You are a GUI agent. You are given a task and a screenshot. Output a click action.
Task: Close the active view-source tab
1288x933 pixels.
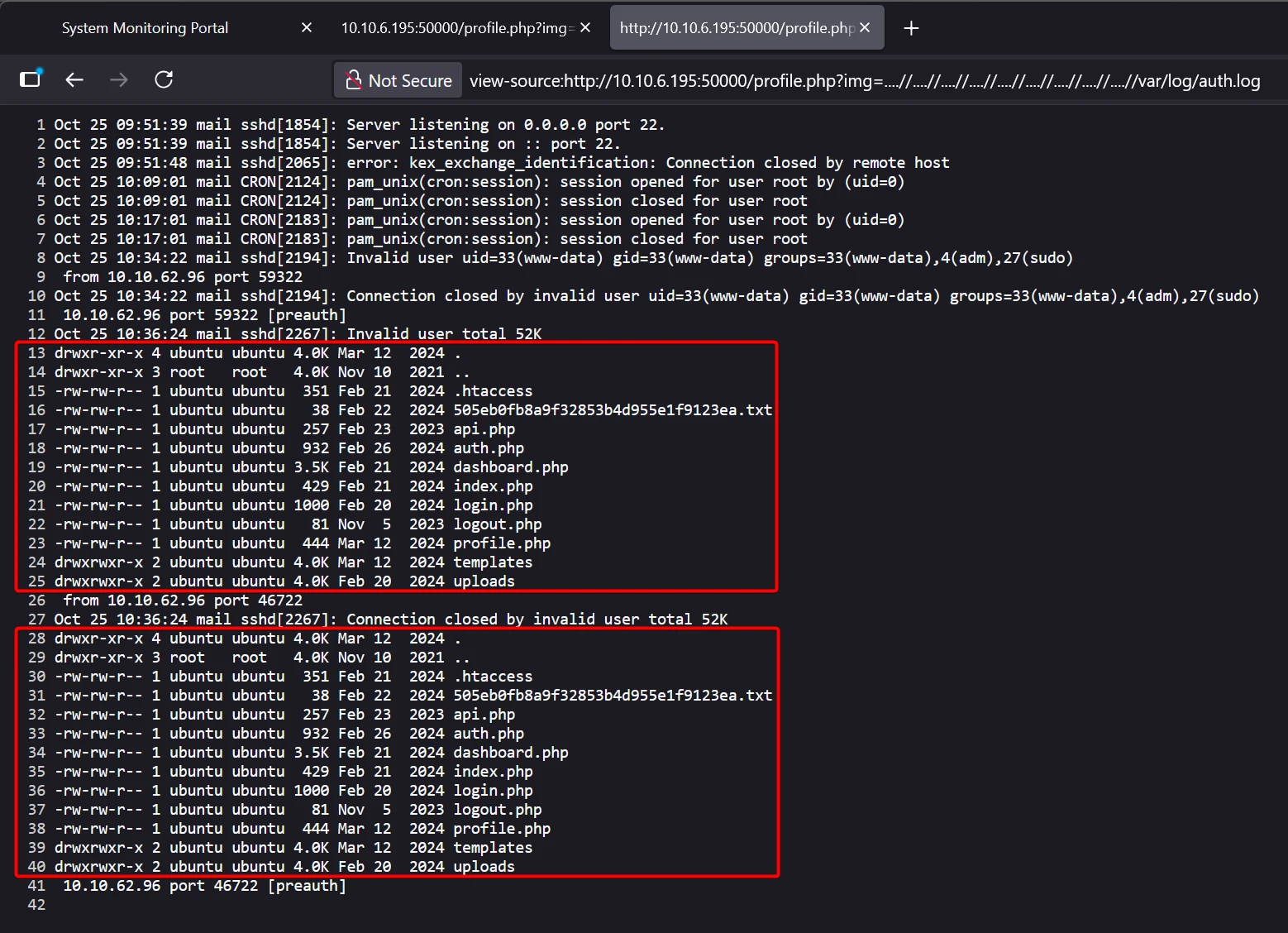(x=865, y=28)
